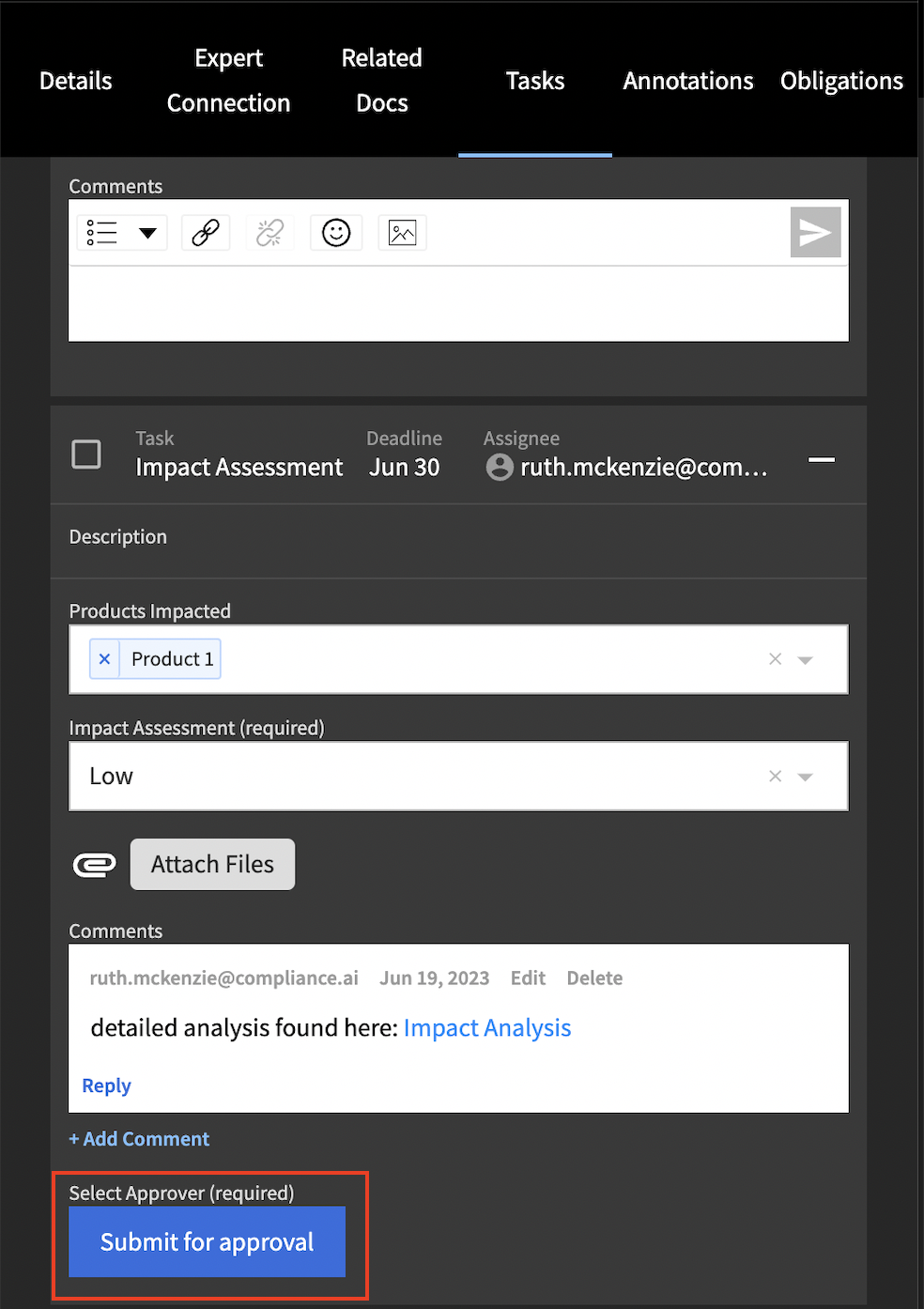Clear the Low impact assessment selection
924x1309 pixels.
pos(775,776)
